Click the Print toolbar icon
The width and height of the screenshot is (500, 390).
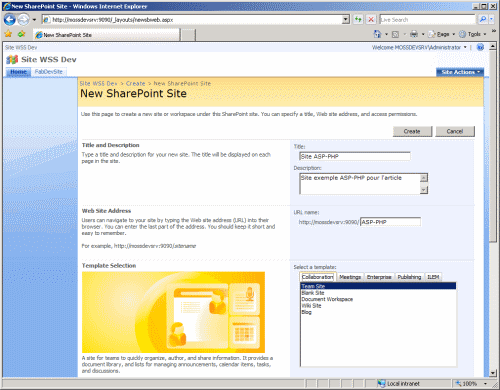click(414, 34)
